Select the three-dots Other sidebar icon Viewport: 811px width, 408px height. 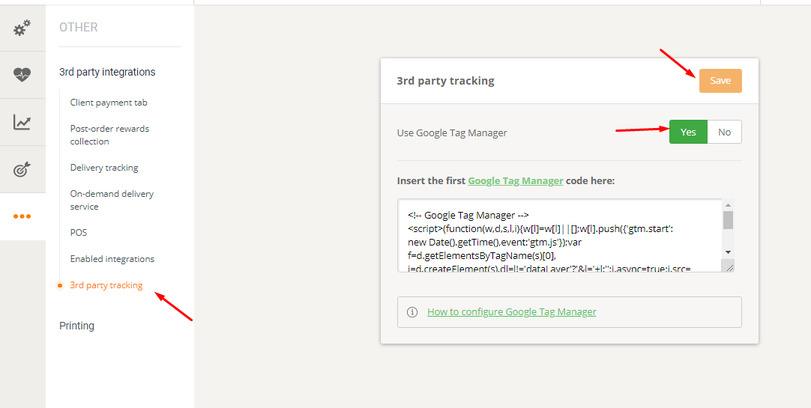22,216
